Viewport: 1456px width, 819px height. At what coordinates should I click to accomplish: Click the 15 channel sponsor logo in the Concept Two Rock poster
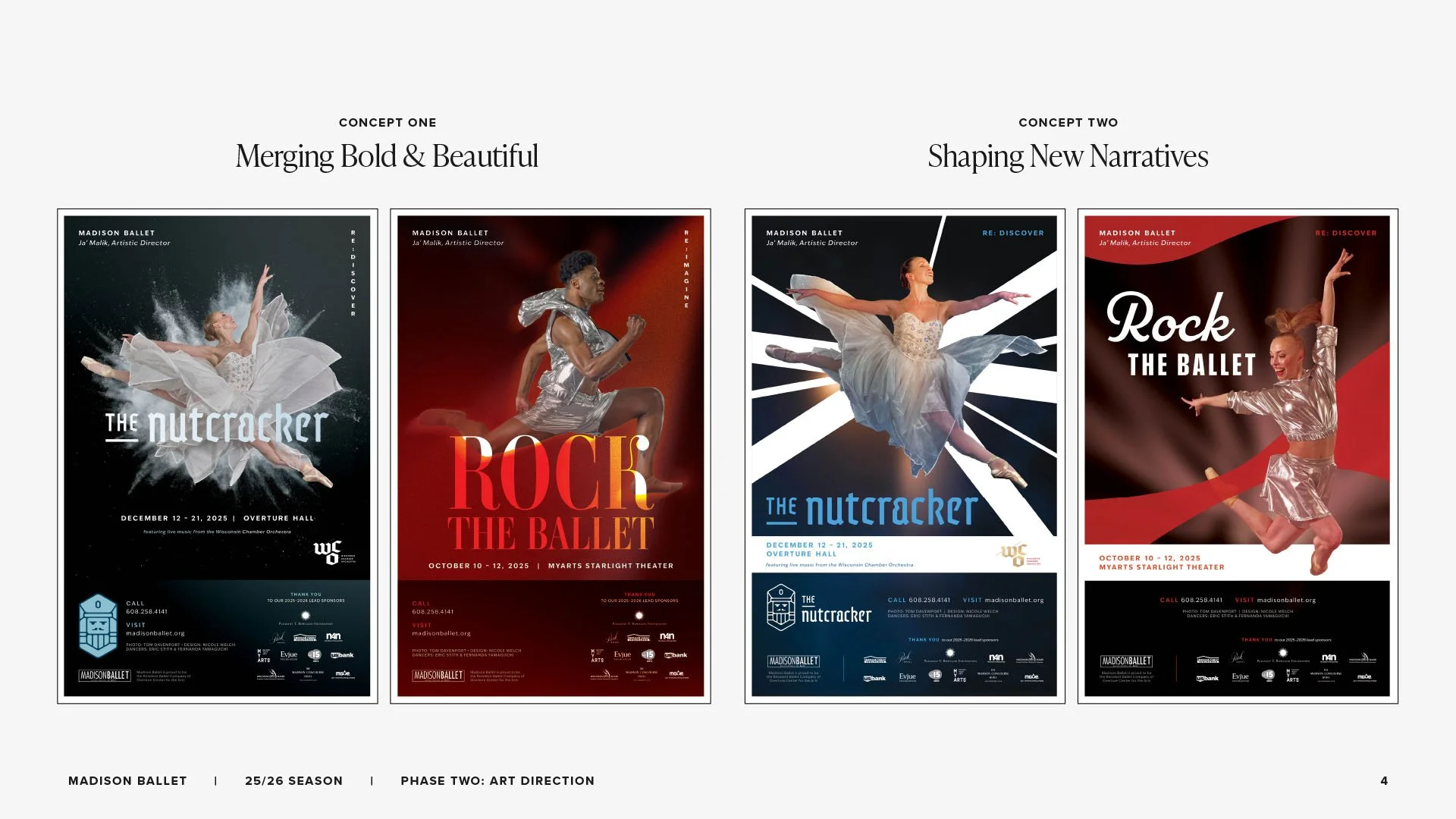click(x=1268, y=675)
